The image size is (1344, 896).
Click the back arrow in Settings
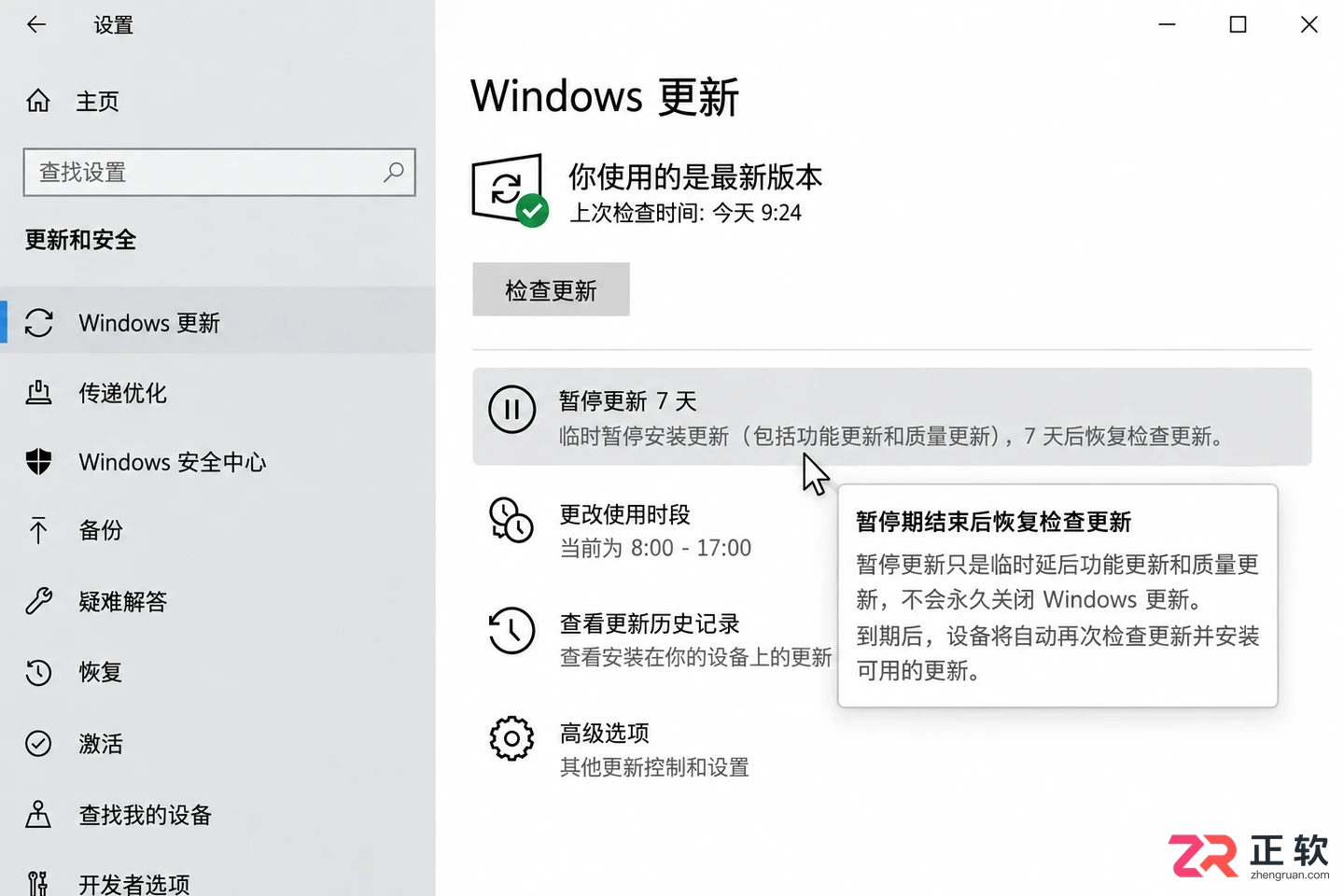click(x=36, y=25)
